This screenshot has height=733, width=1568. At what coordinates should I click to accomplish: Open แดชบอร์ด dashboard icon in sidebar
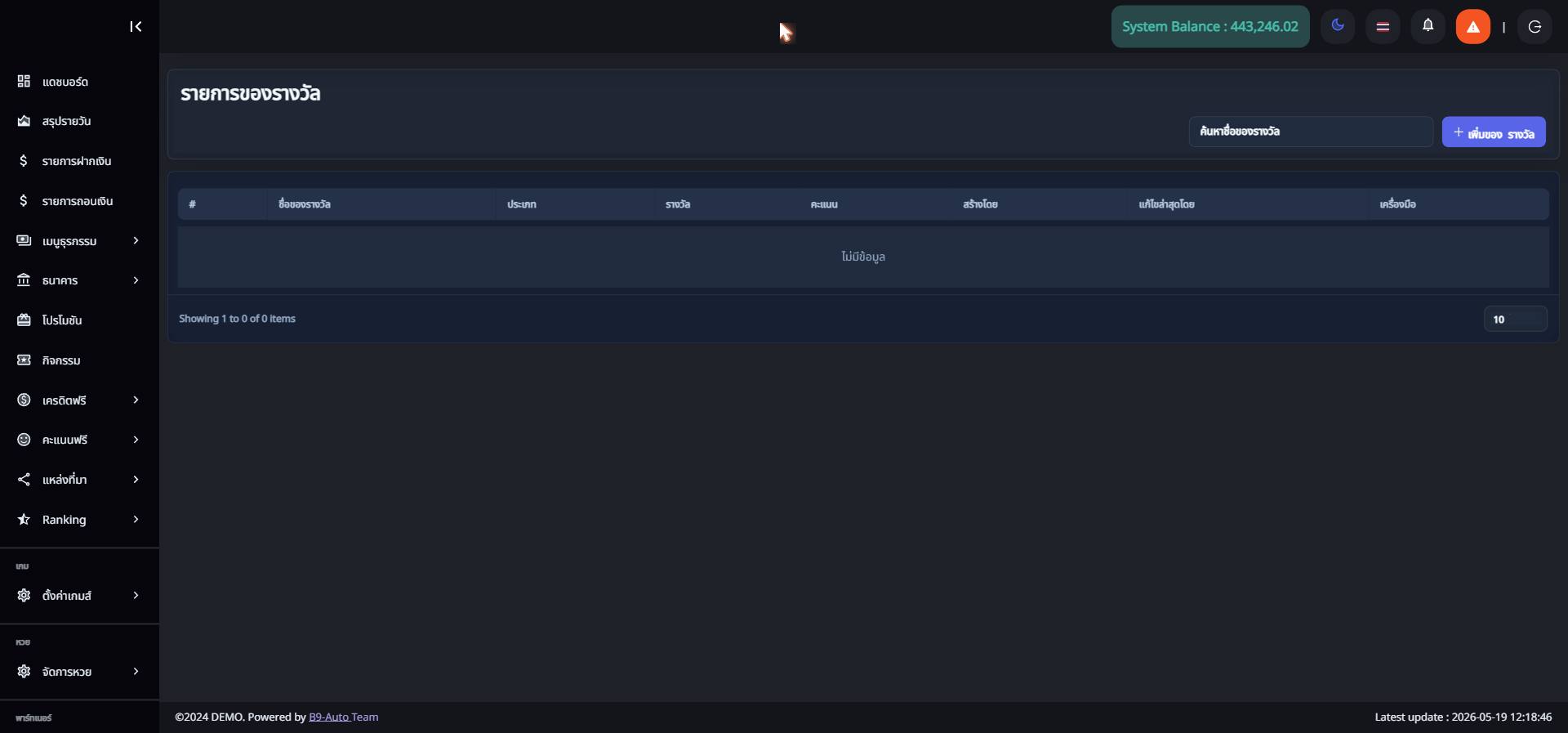pyautogui.click(x=24, y=81)
